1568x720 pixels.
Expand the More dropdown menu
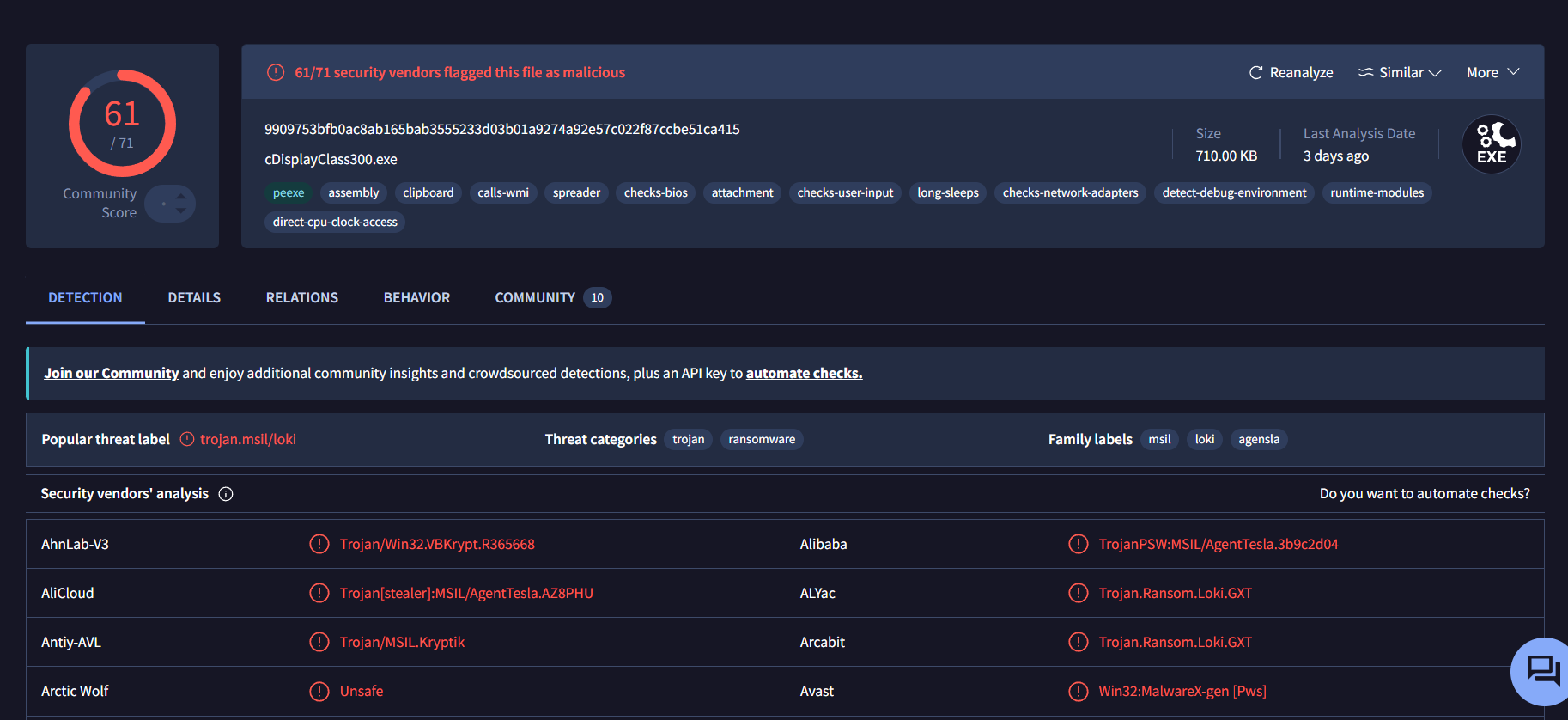click(1492, 72)
